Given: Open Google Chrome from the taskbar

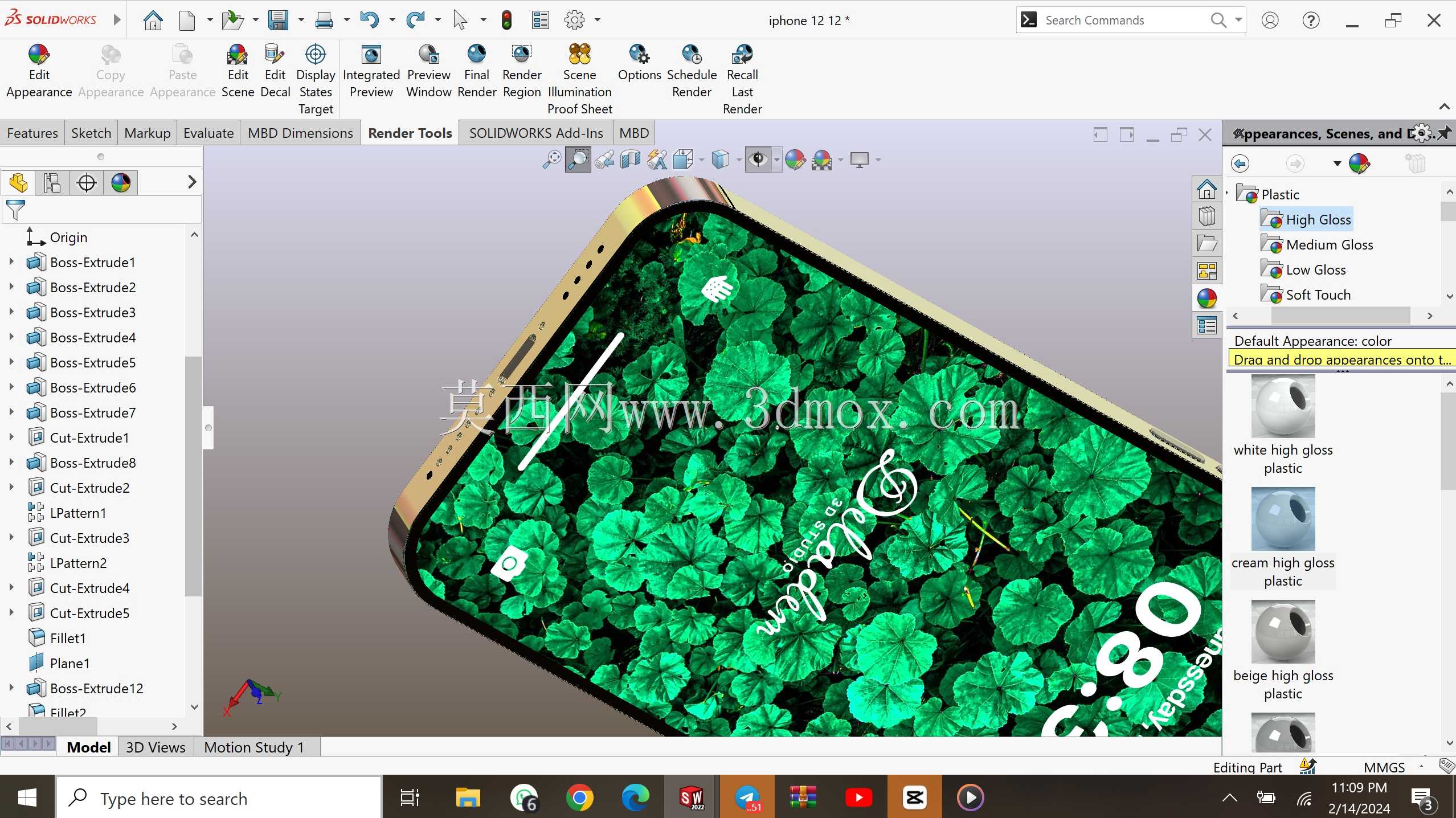Looking at the screenshot, I should pos(579,797).
